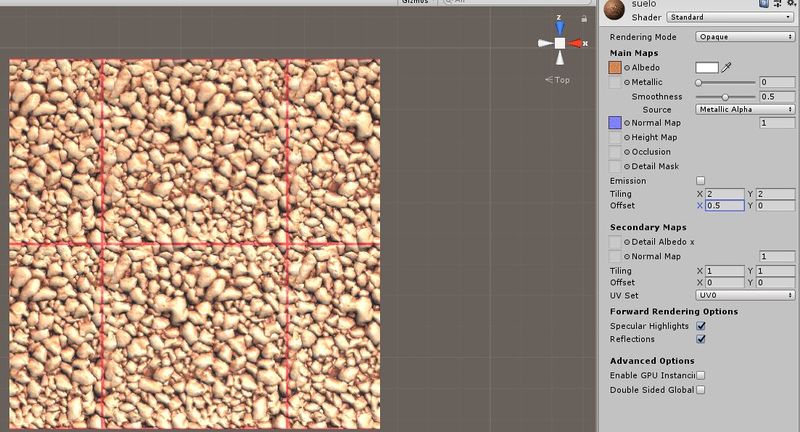Click the Secondary Normal Map strength field
800x432 pixels.
[x=777, y=257]
